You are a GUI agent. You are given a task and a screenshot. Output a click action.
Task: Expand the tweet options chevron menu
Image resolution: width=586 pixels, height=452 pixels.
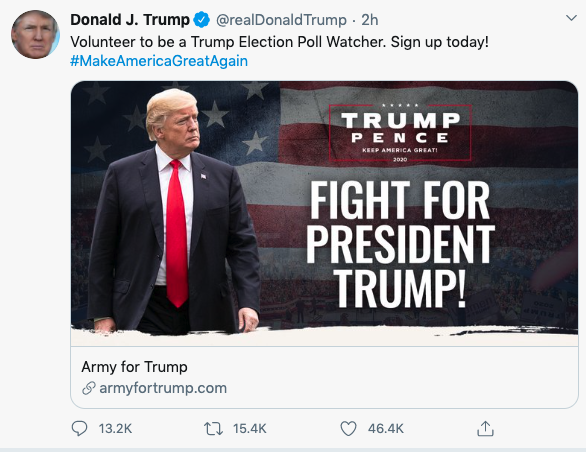571,18
